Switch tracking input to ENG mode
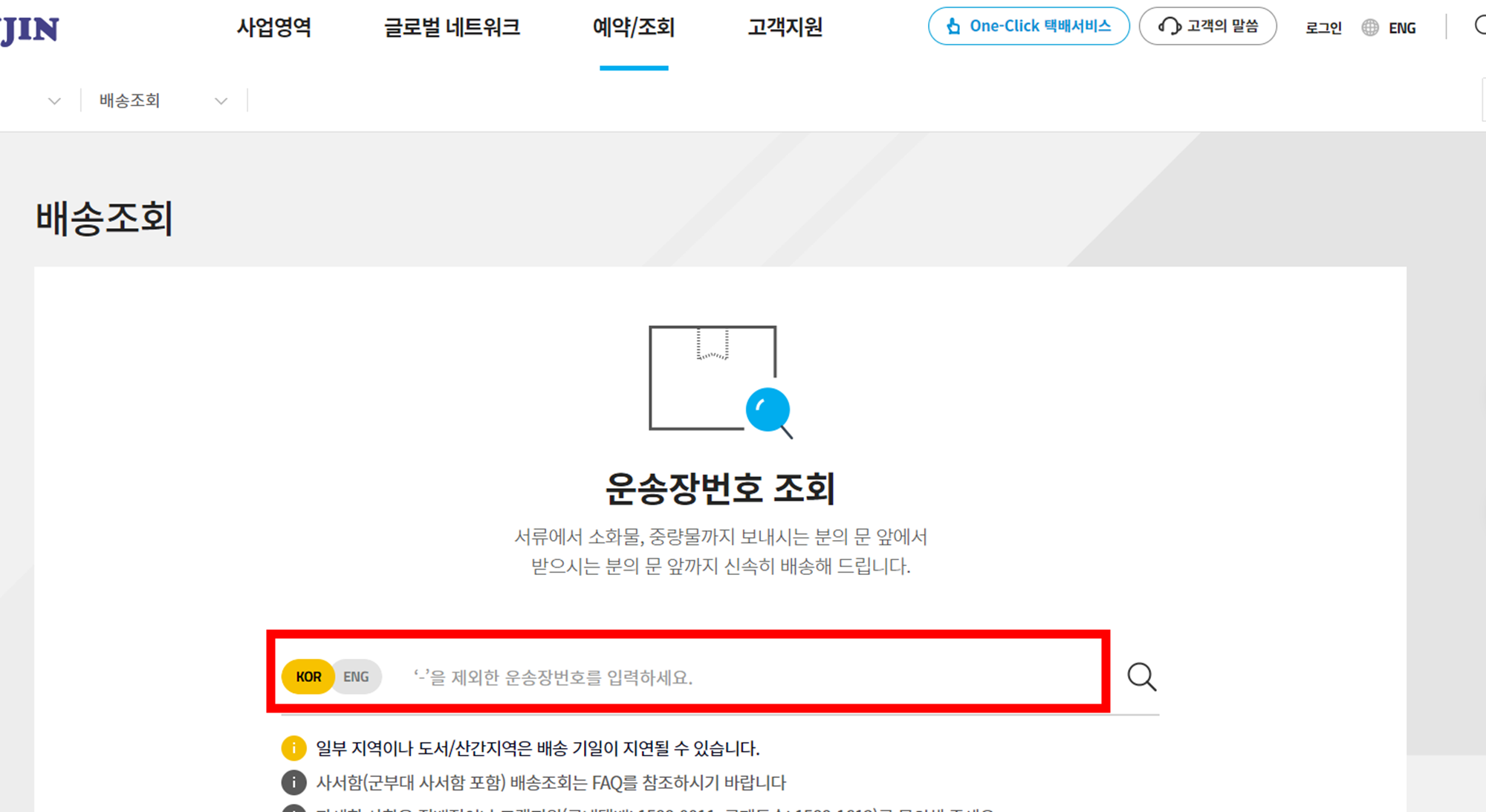 coord(357,676)
